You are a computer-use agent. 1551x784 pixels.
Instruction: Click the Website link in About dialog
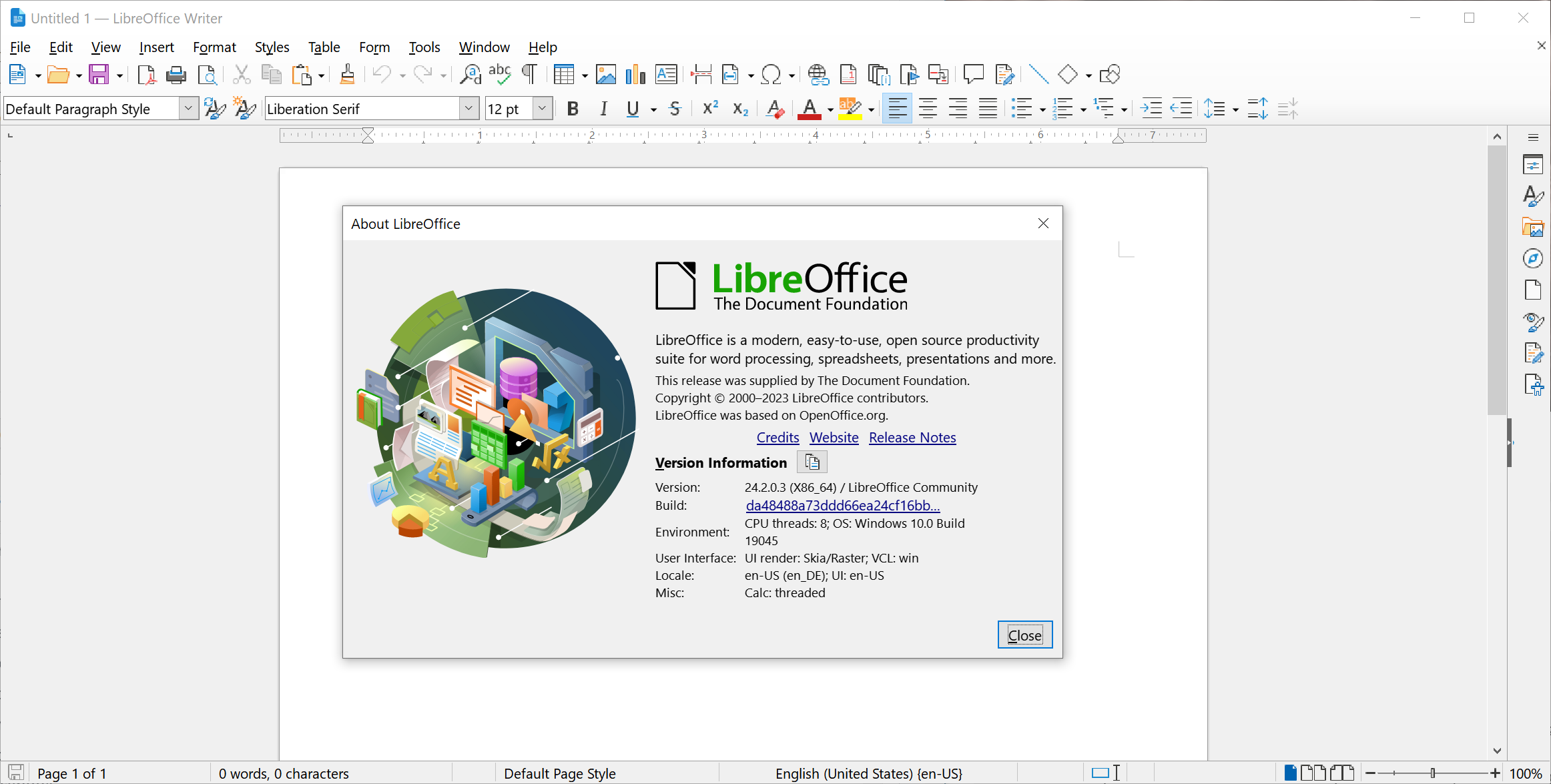tap(834, 437)
